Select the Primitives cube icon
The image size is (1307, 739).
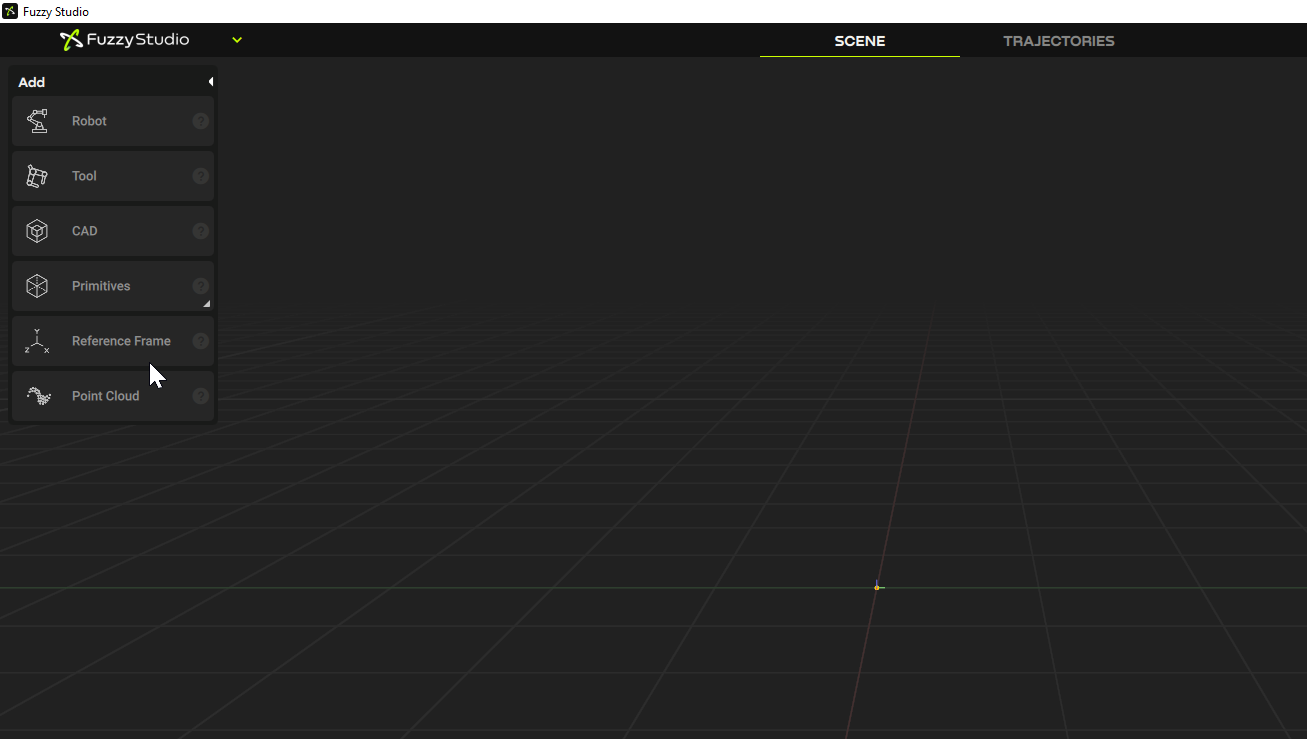pyautogui.click(x=37, y=286)
